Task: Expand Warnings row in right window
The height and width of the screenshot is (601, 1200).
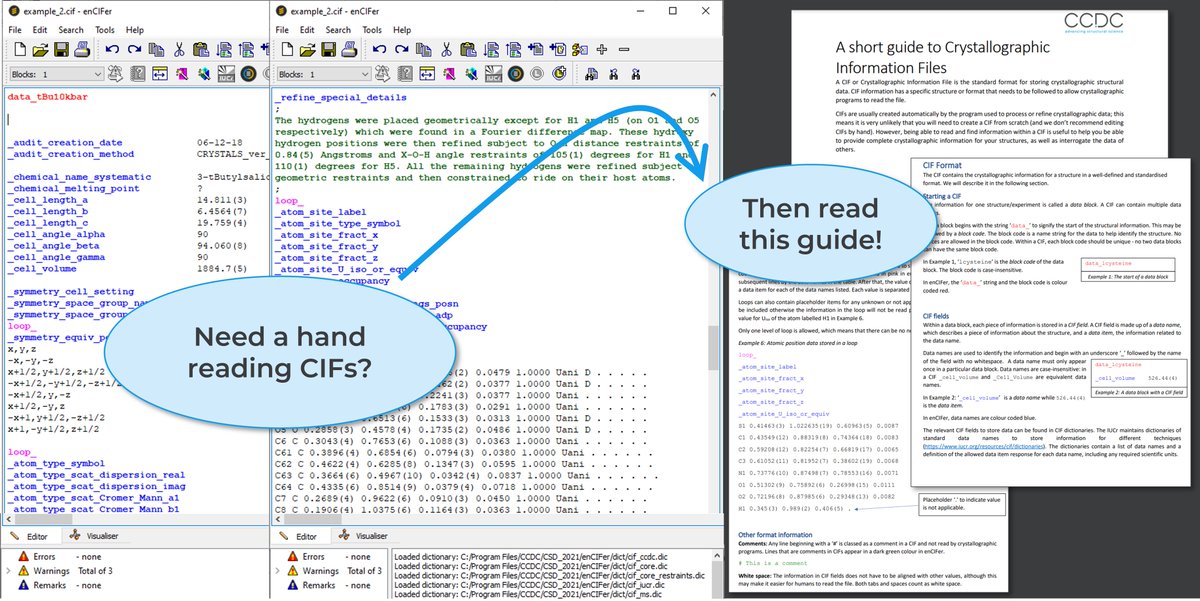Action: 277,571
